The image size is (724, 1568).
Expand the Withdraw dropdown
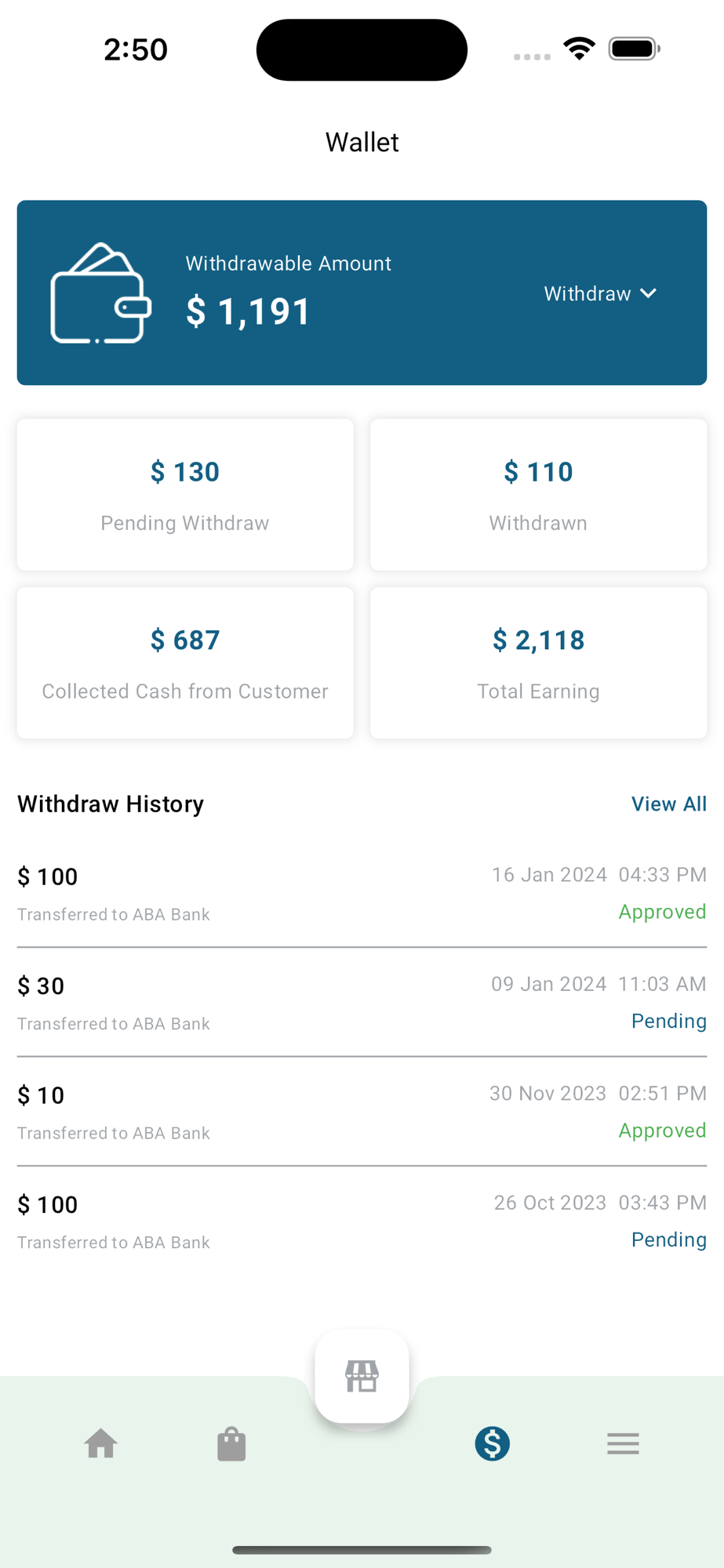[x=588, y=294]
